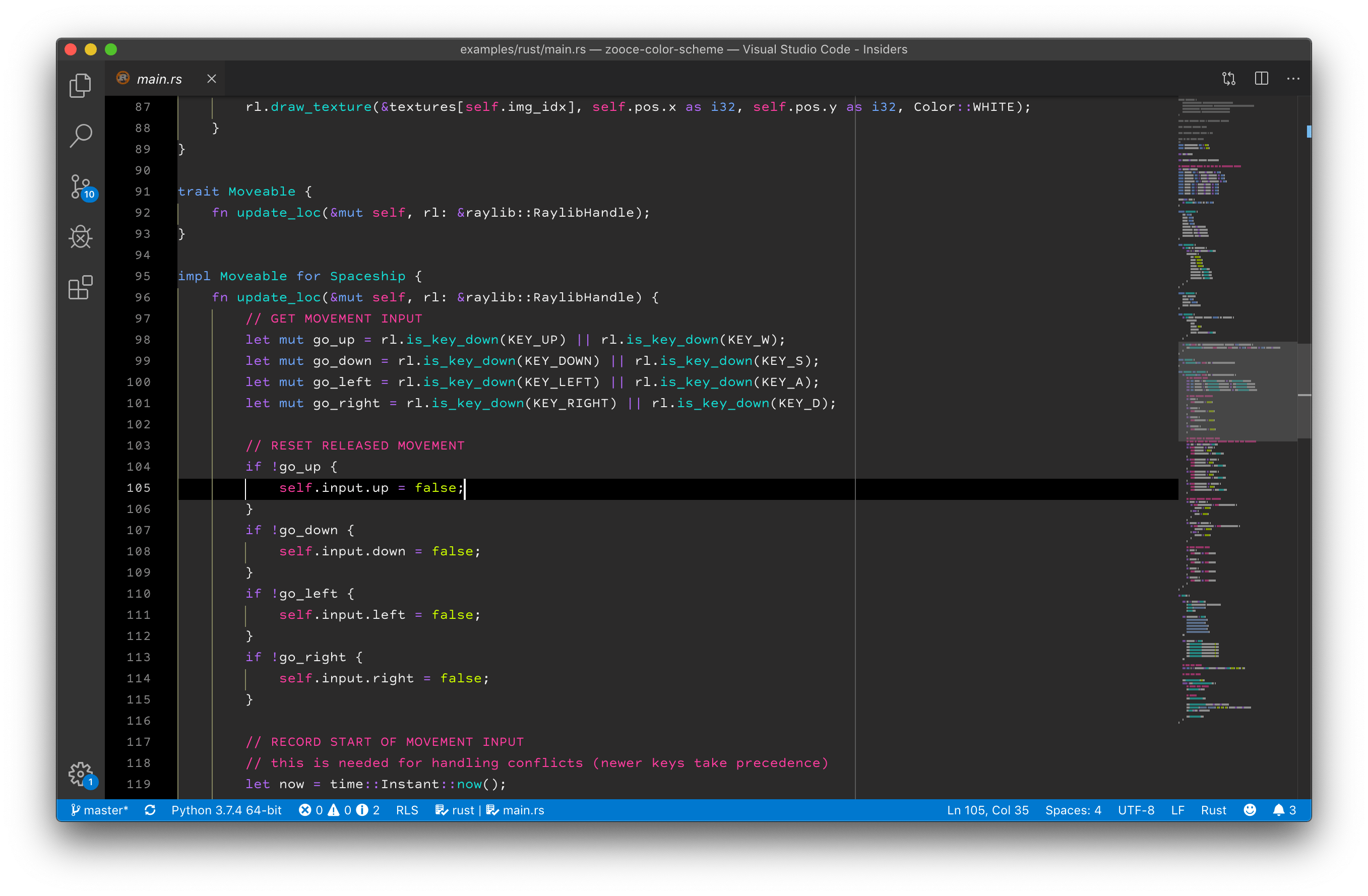Open notifications bell showing 3
The height and width of the screenshot is (896, 1368).
tap(1283, 810)
